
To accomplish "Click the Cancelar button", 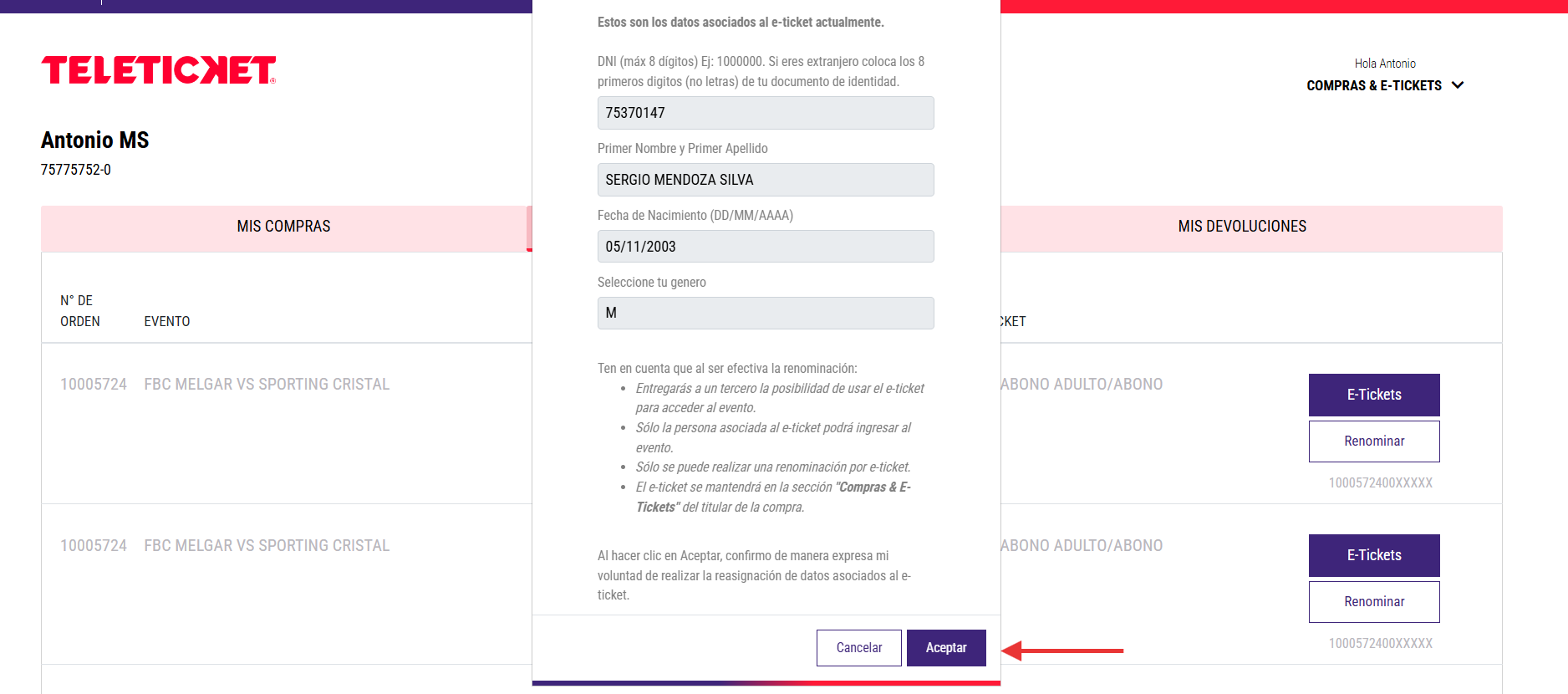I will point(859,648).
